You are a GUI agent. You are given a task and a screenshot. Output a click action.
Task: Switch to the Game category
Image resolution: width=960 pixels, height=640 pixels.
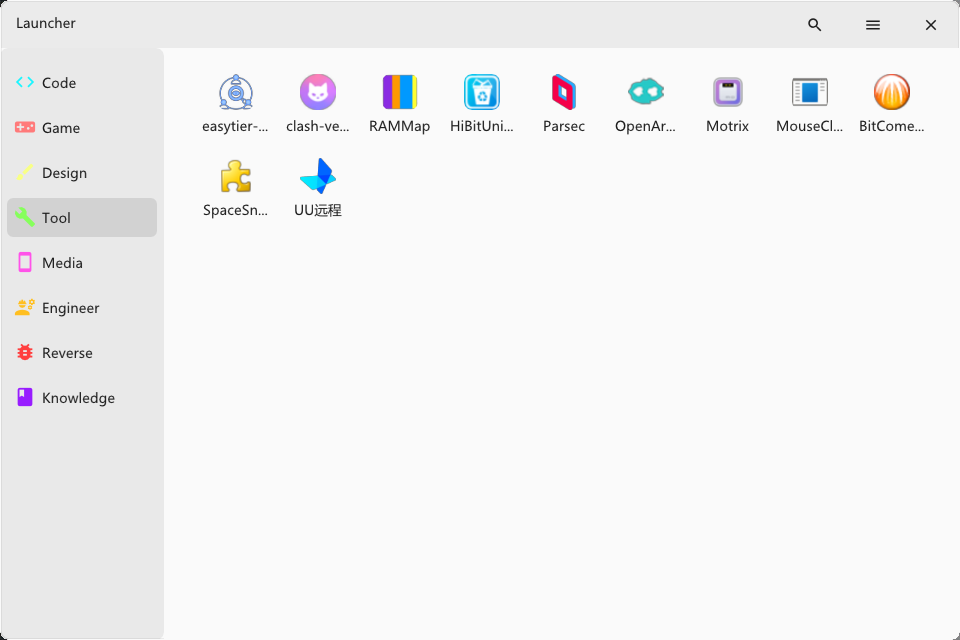click(82, 127)
